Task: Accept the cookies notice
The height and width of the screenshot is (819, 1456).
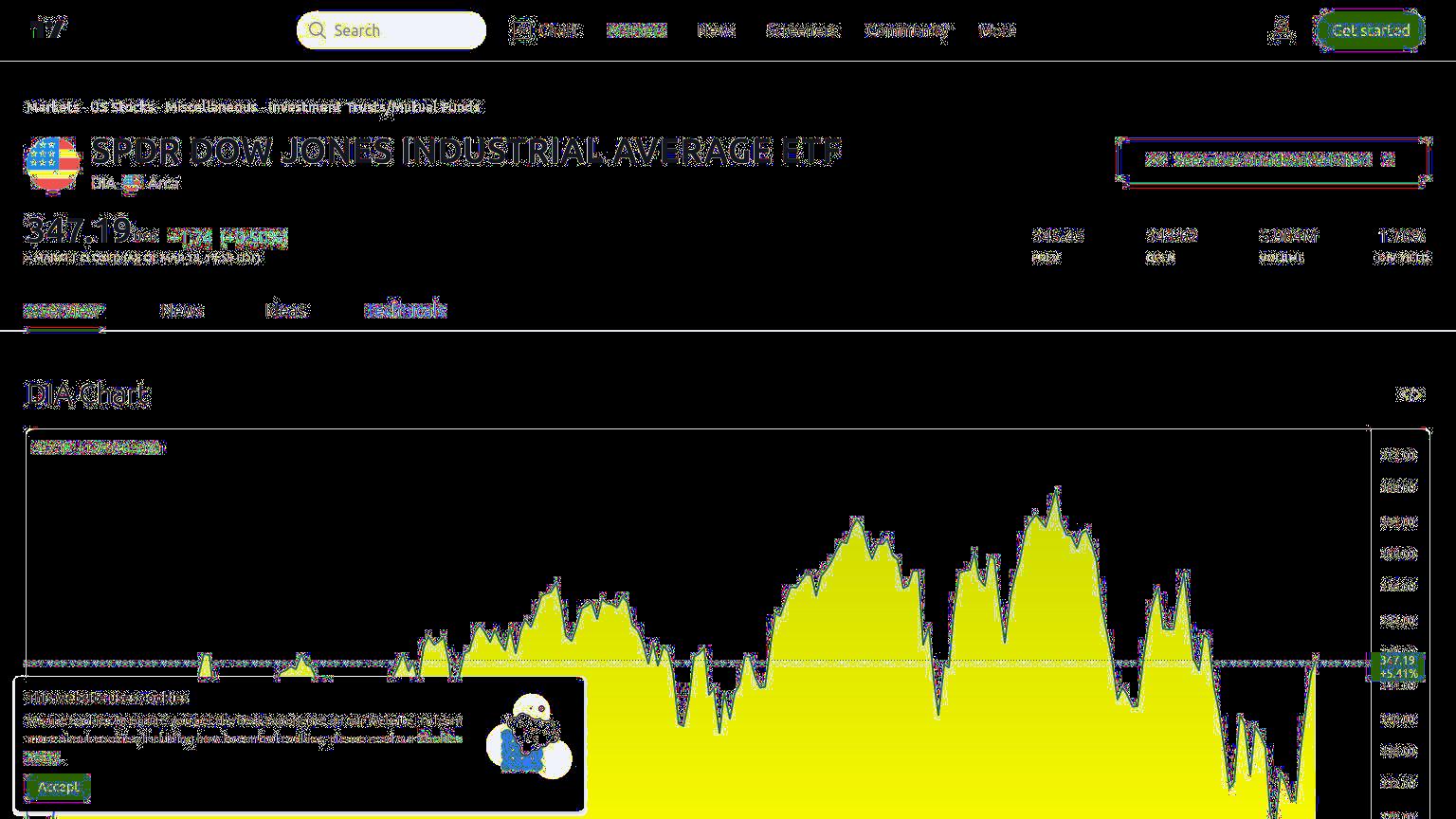Action: [x=58, y=787]
